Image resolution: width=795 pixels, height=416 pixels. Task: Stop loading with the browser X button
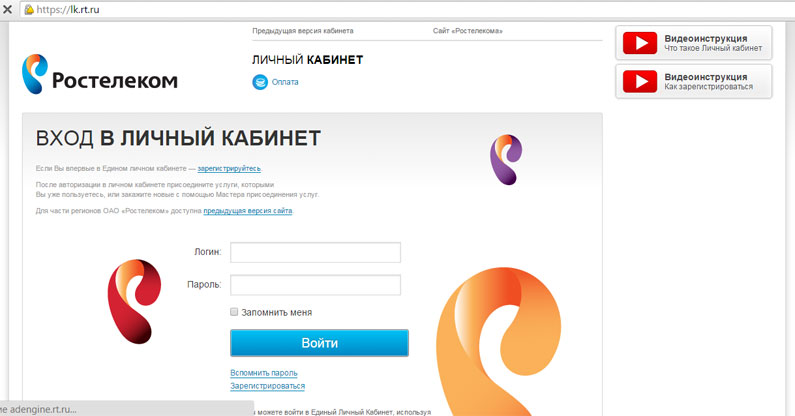[7, 9]
